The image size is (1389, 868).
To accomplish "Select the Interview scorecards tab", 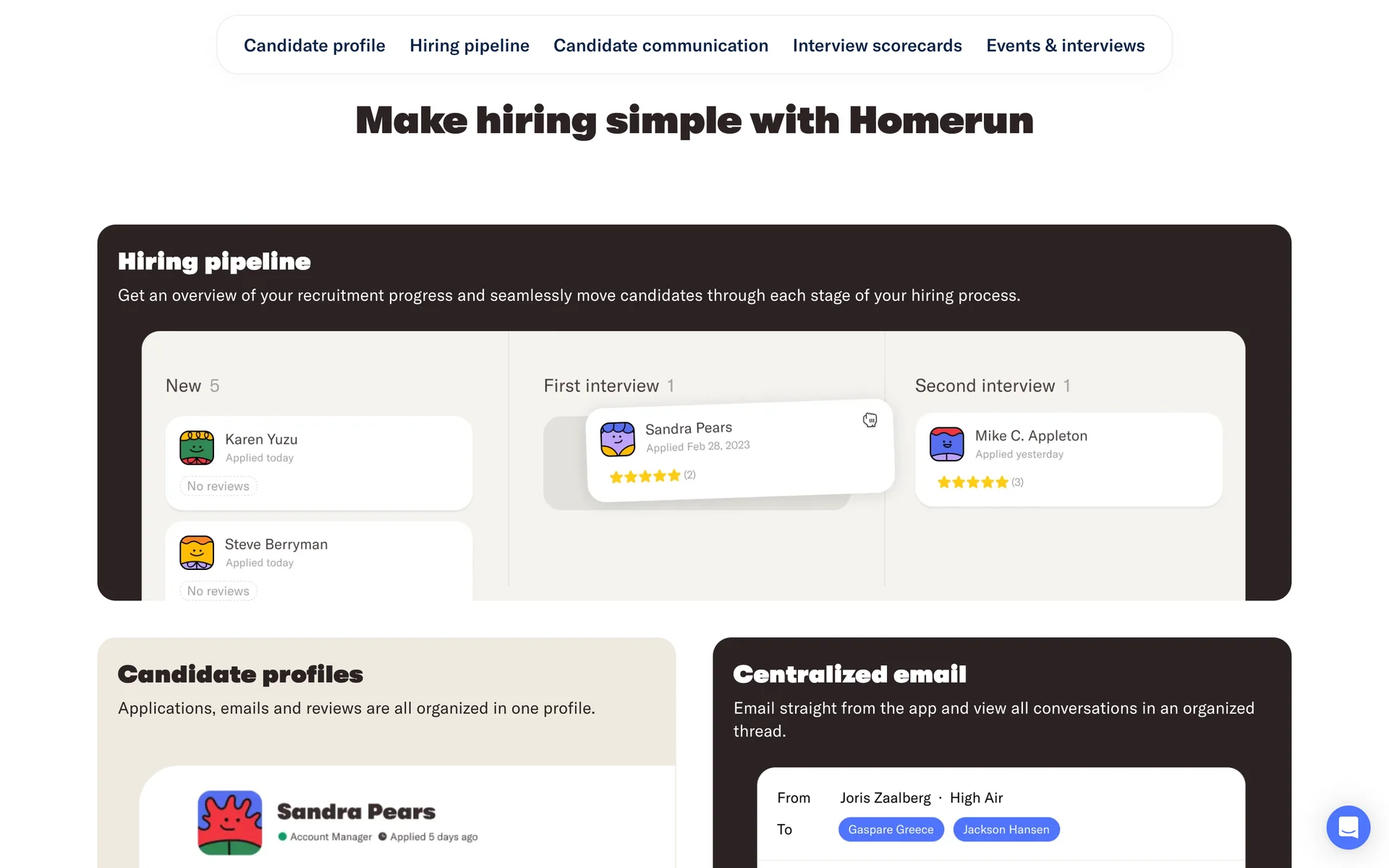I will pyautogui.click(x=877, y=46).
